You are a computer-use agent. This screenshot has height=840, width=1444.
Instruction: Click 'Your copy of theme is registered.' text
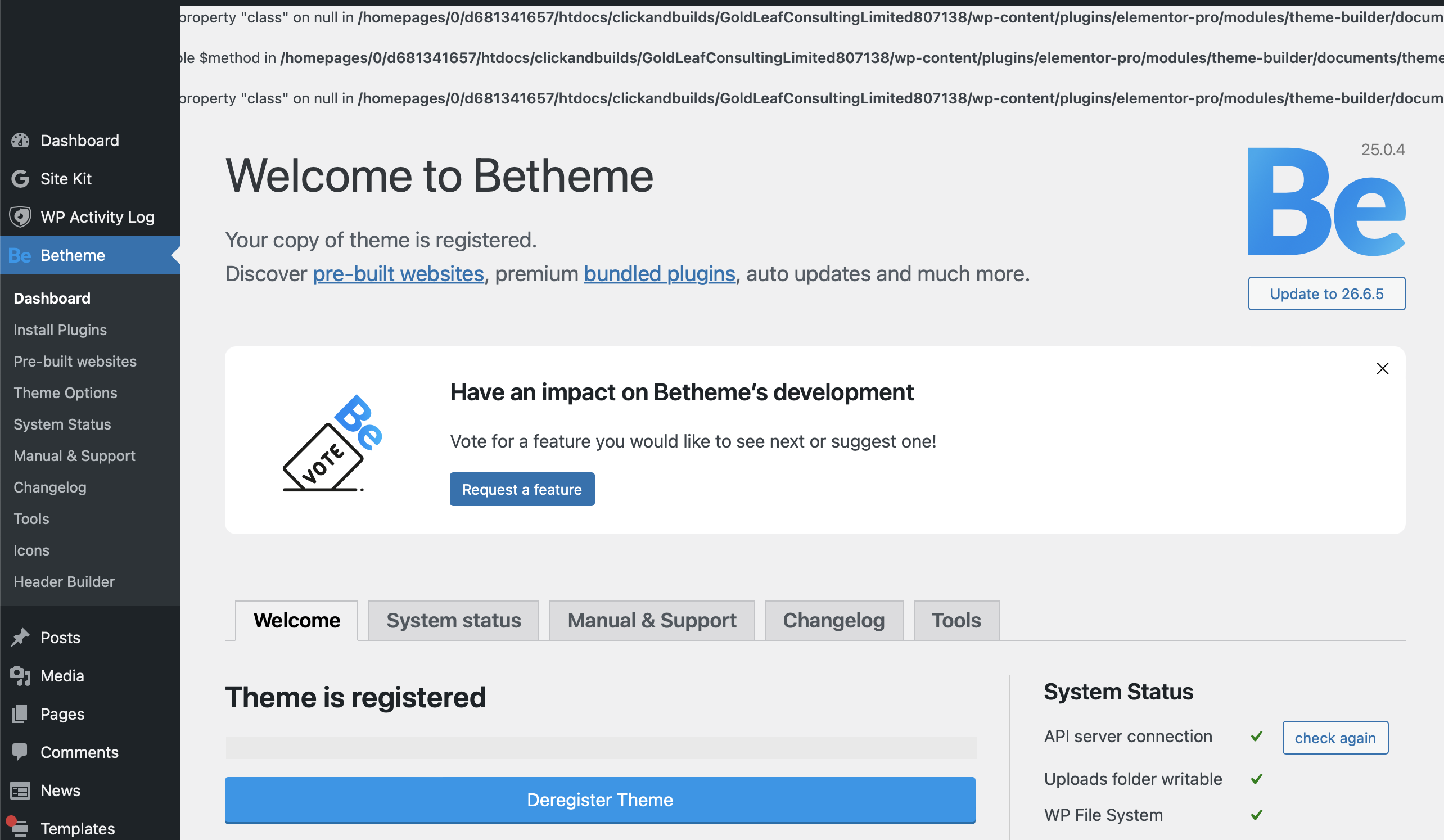pos(381,240)
